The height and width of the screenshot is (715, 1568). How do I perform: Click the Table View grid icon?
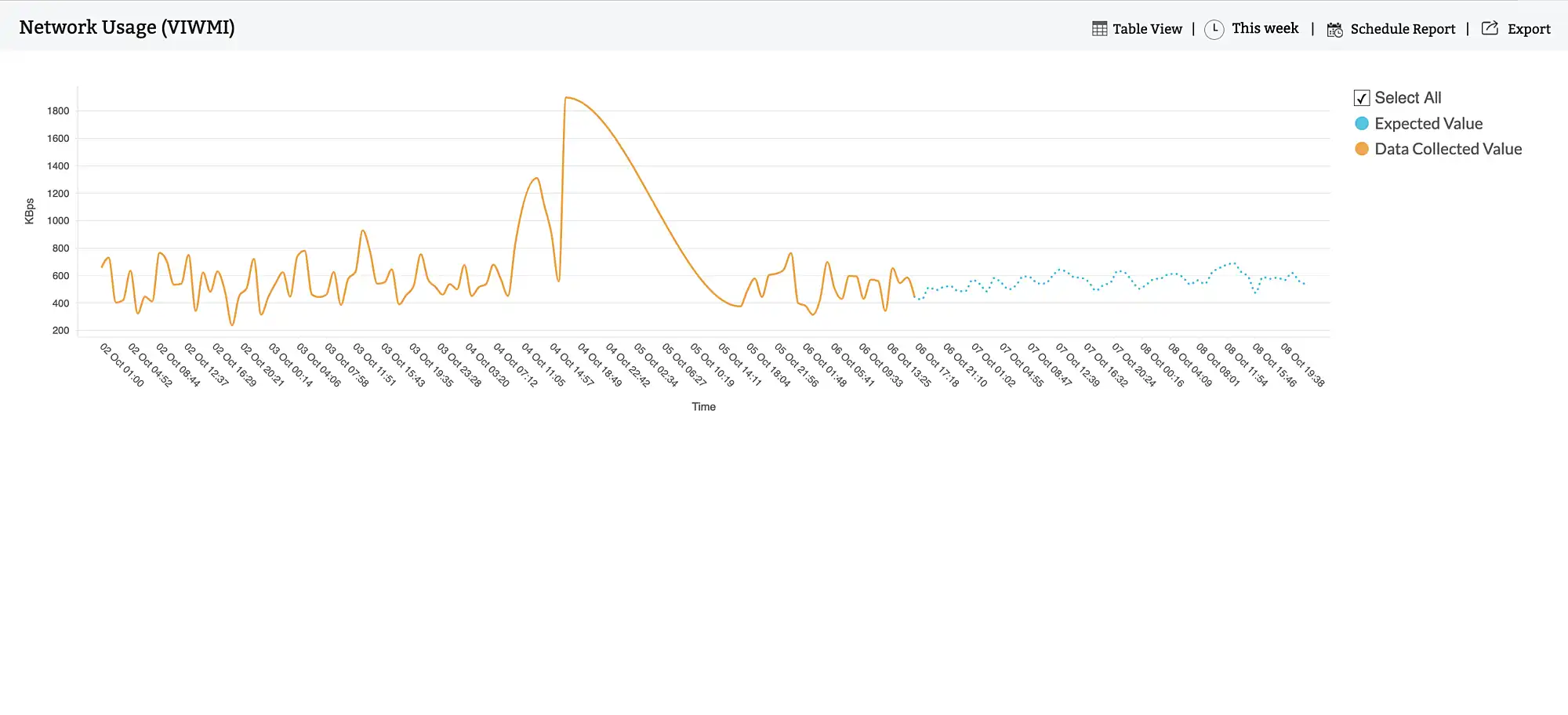tap(1099, 28)
